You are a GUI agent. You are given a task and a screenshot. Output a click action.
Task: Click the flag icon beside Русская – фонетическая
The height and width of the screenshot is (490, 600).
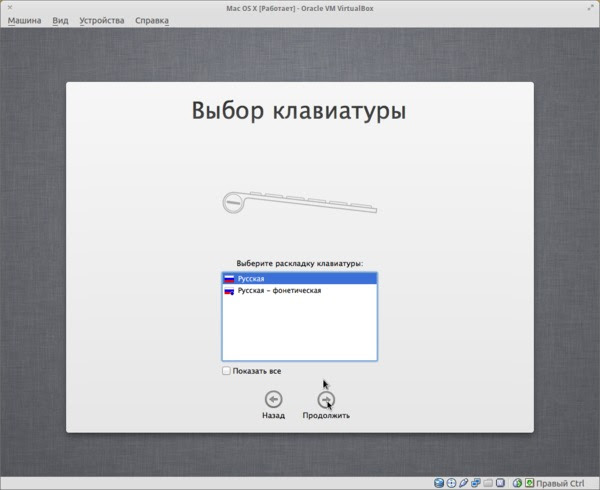(229, 291)
